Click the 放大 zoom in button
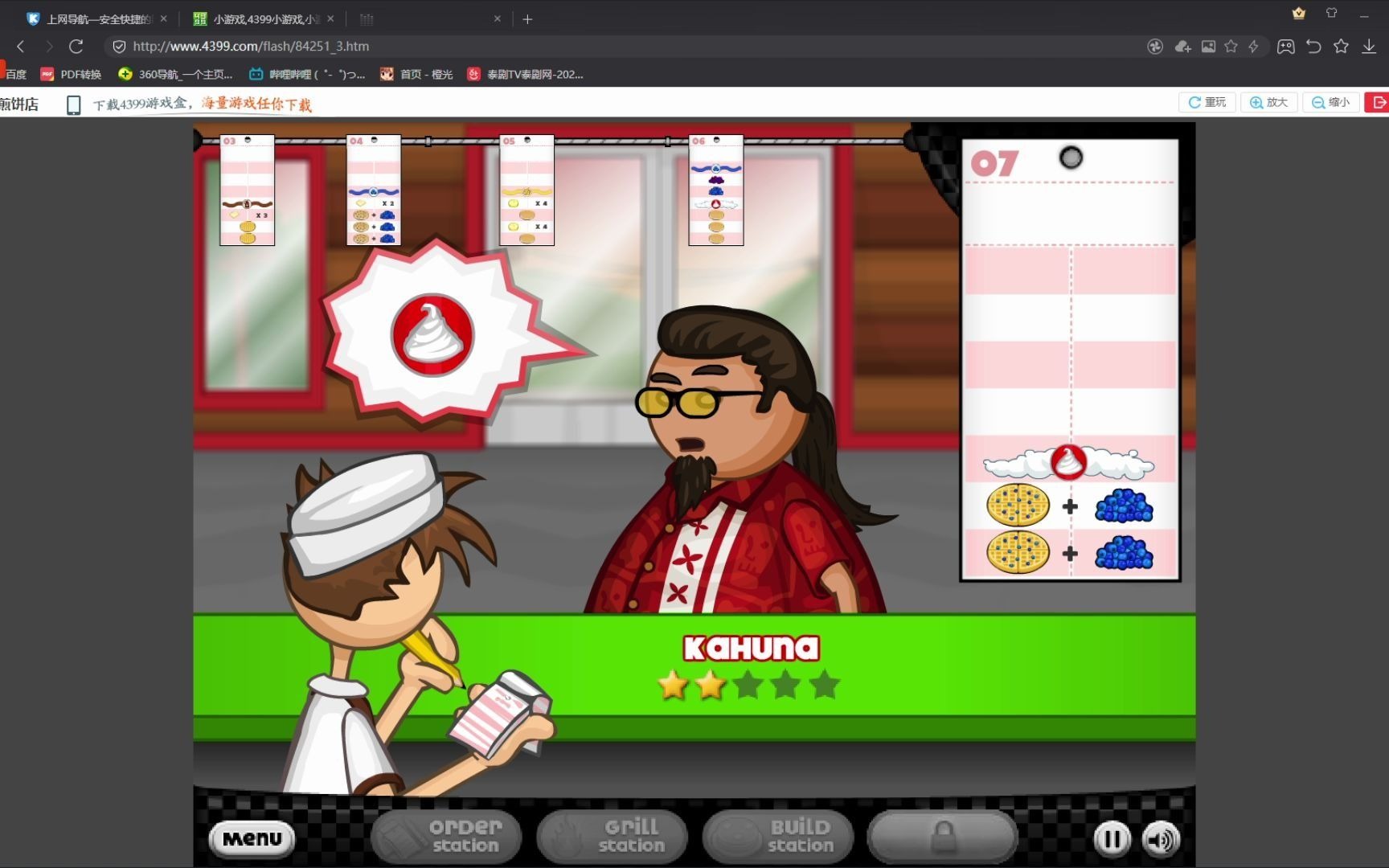Viewport: 1389px width, 868px height. [x=1269, y=102]
